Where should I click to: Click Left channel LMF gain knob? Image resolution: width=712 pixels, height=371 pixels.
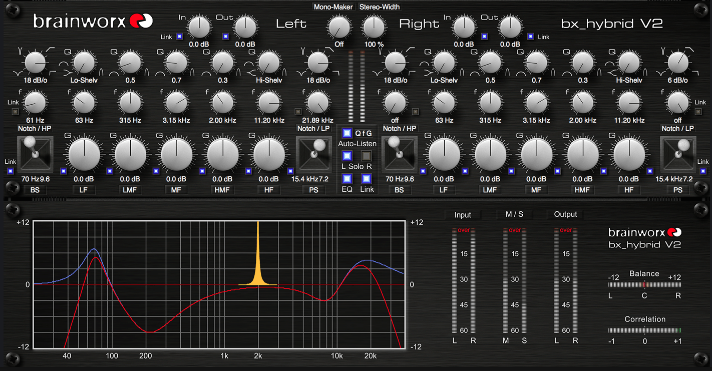click(130, 154)
